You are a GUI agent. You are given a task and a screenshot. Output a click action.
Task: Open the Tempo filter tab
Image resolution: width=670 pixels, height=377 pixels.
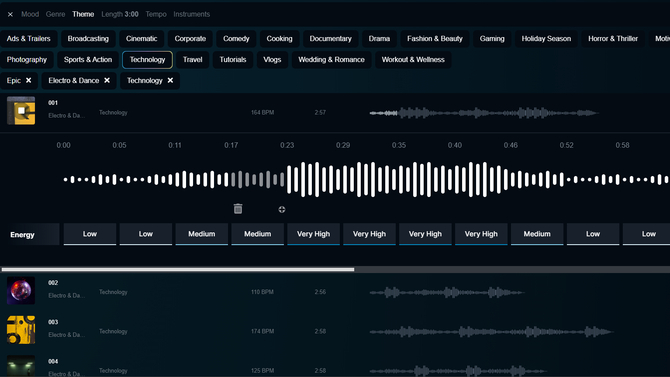click(156, 14)
